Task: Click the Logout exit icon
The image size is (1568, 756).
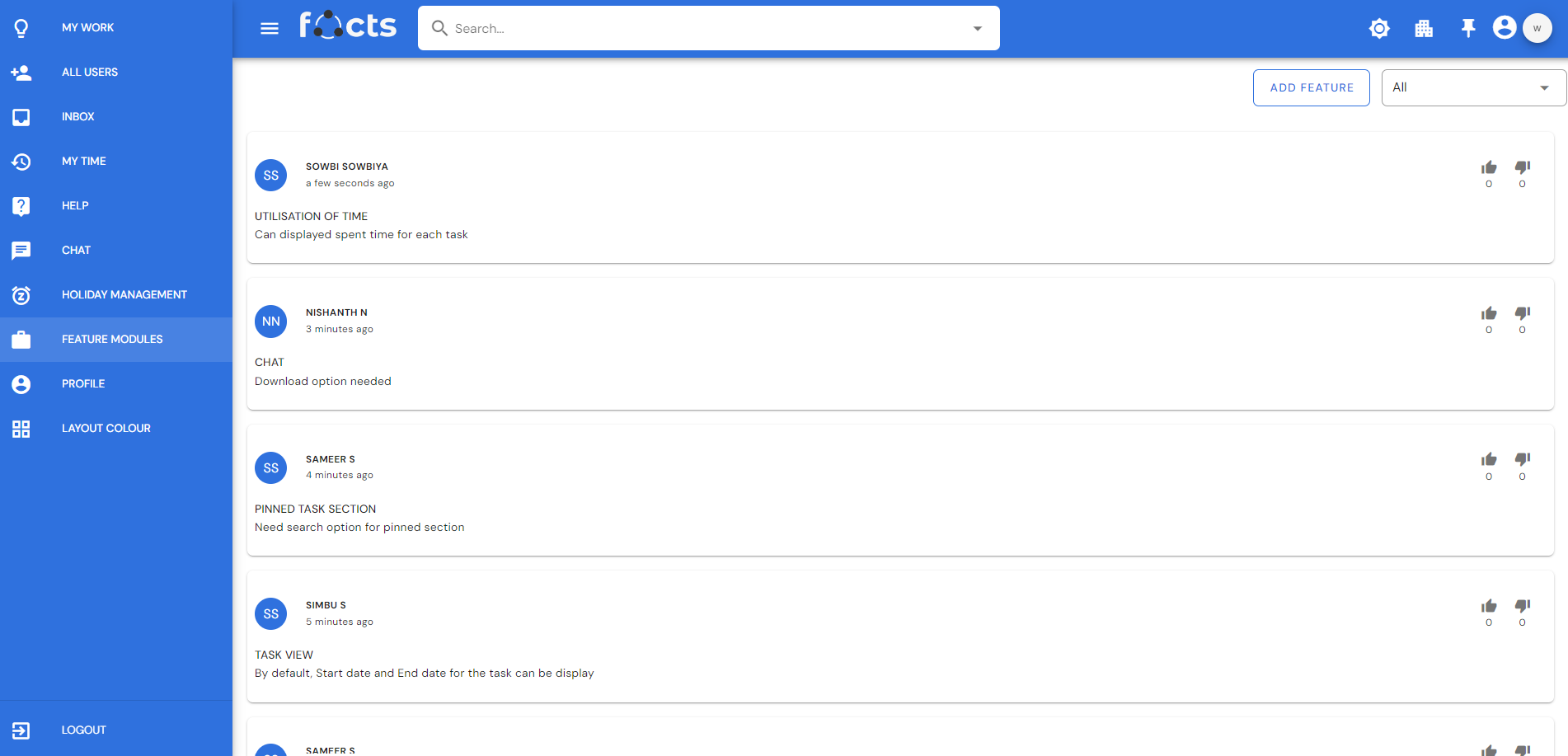Action: click(21, 730)
